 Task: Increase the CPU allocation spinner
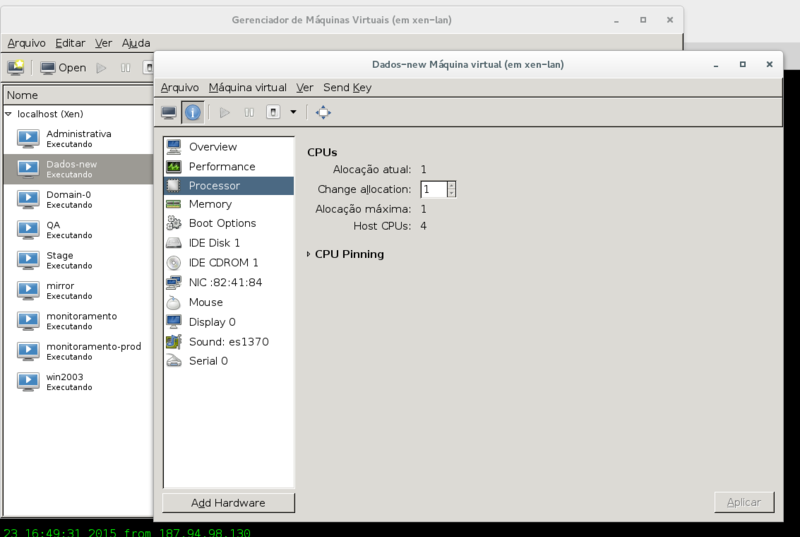pyautogui.click(x=451, y=186)
